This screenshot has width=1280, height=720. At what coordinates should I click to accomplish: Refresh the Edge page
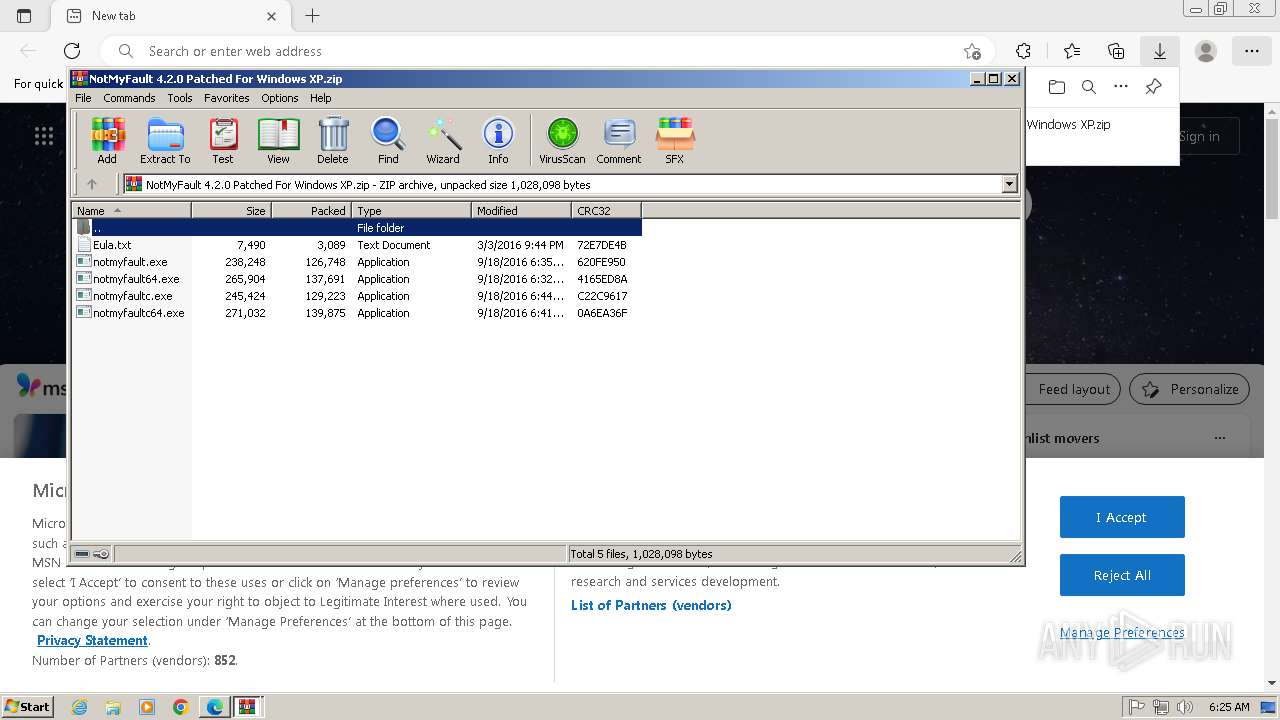pyautogui.click(x=72, y=51)
